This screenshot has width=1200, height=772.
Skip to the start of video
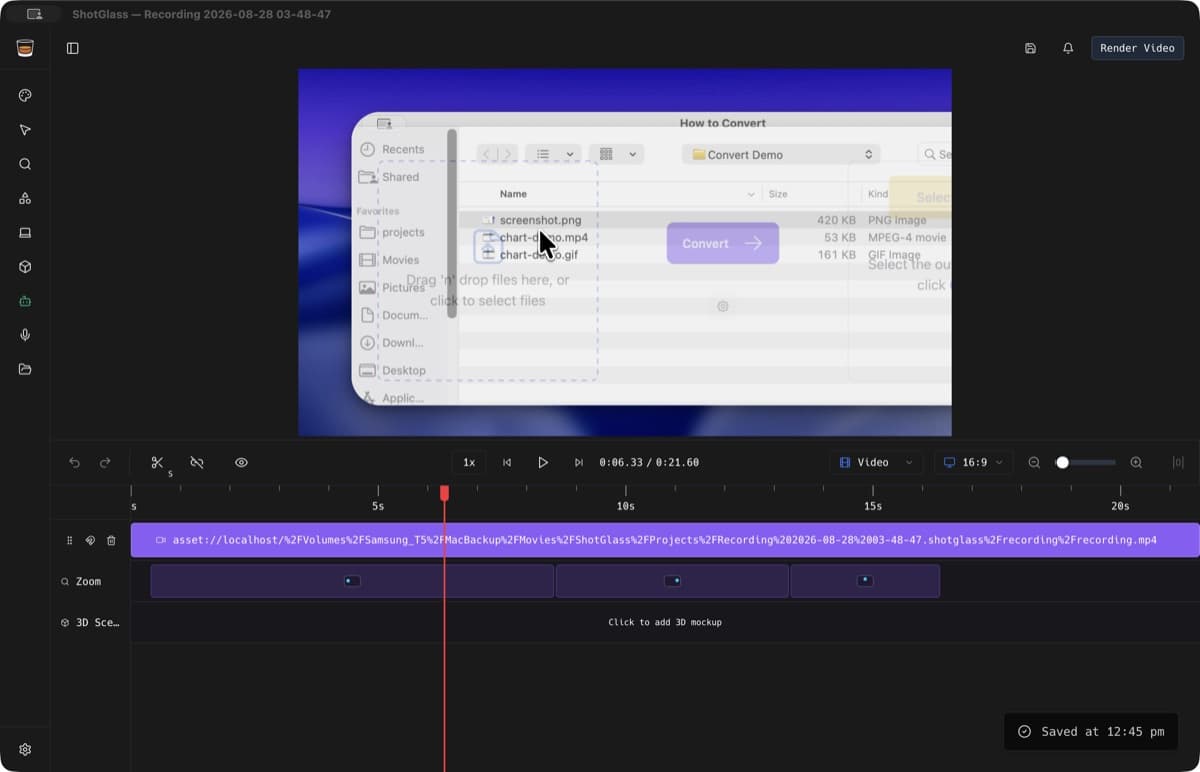(507, 463)
